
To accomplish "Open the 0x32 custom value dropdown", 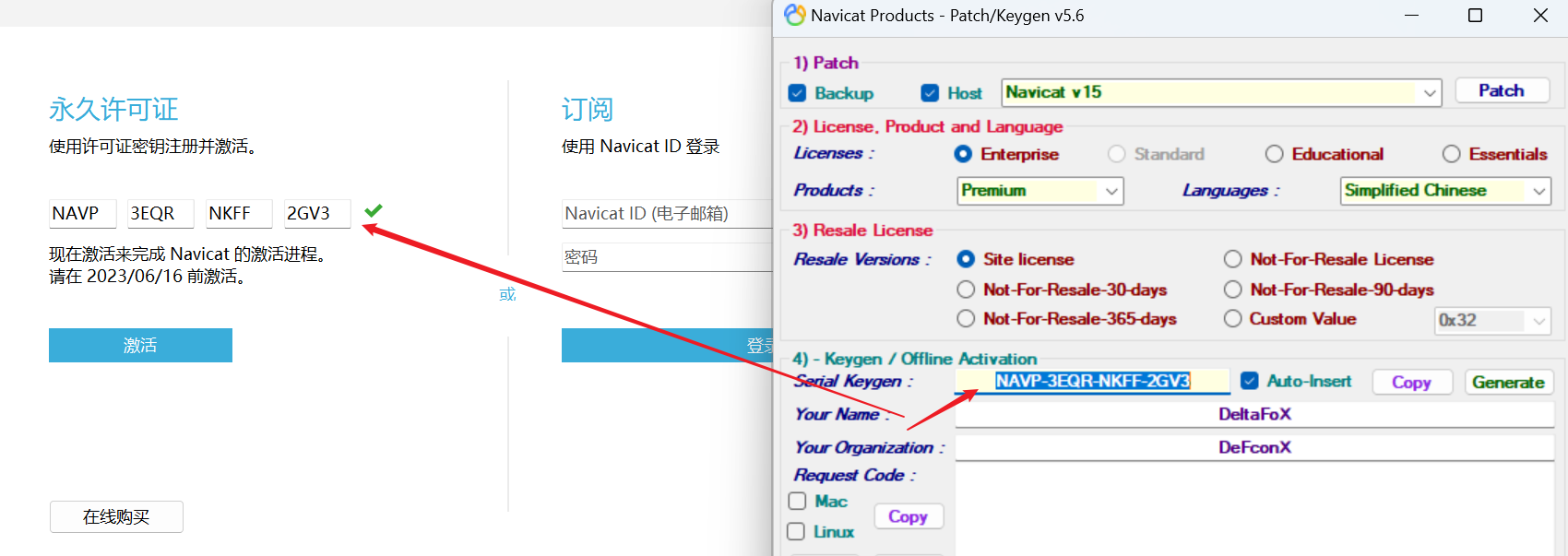I will (1493, 320).
